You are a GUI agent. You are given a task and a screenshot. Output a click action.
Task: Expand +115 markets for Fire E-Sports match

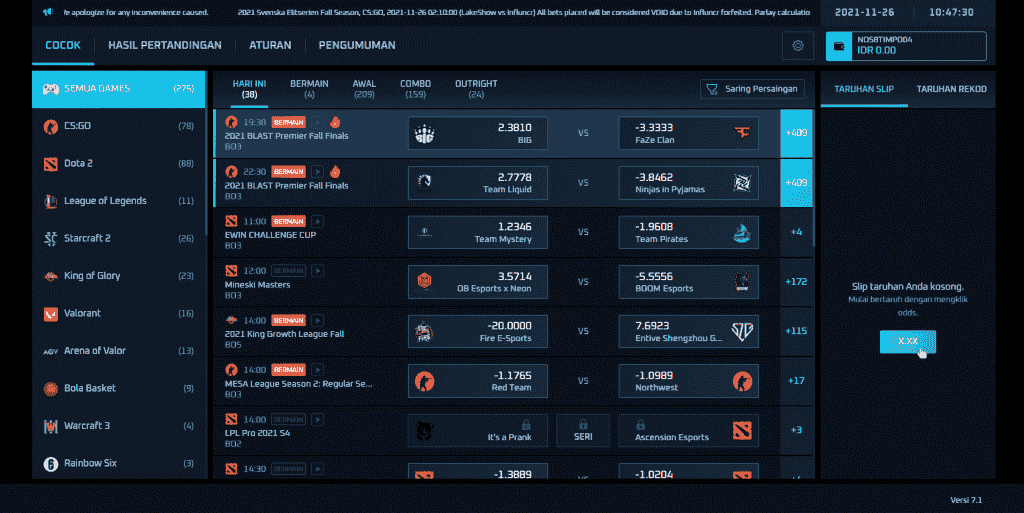[796, 331]
